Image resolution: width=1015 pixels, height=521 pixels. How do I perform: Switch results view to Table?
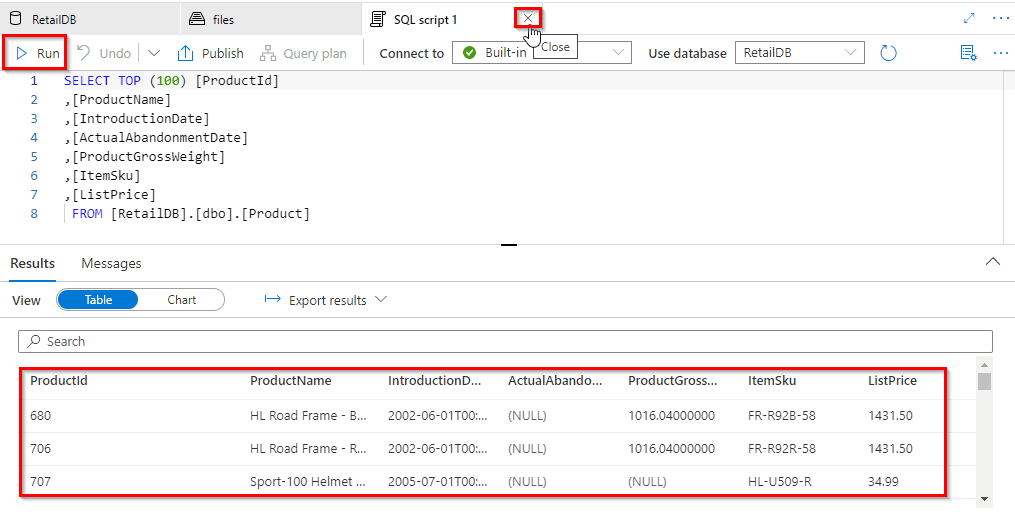tap(98, 300)
